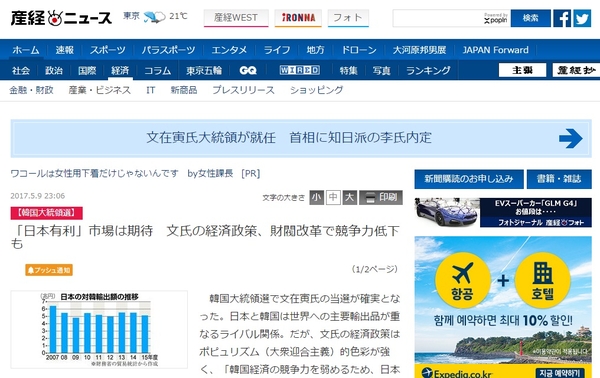This screenshot has height=378, width=600.
Task: Click the Sankei News logo
Action: [x=61, y=18]
